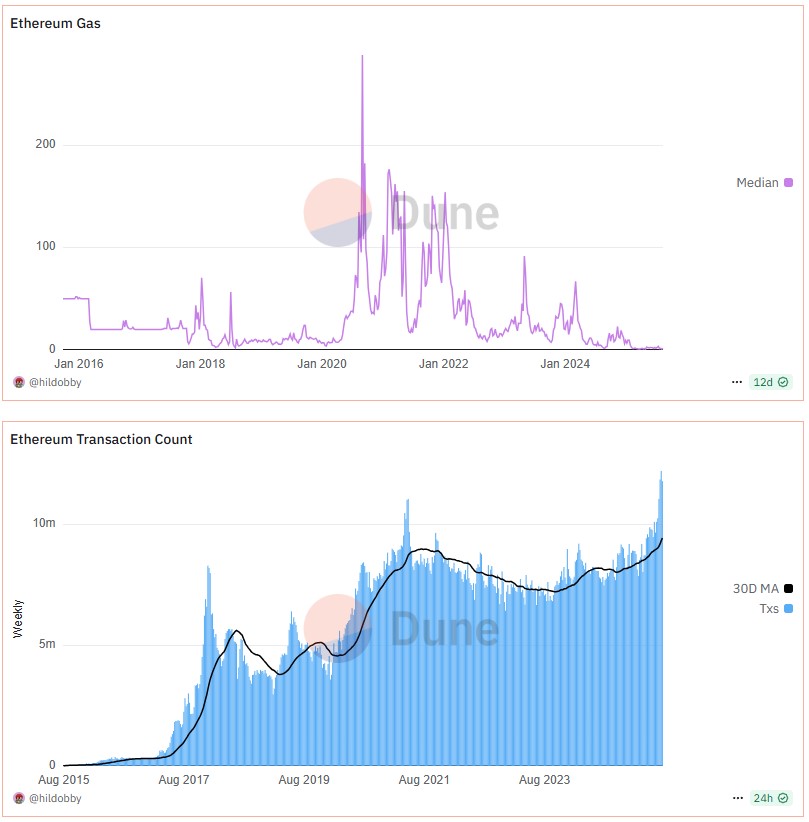This screenshot has height=822, width=809.
Task: Click the checkmark icon in the 24h badge
Action: click(x=783, y=798)
